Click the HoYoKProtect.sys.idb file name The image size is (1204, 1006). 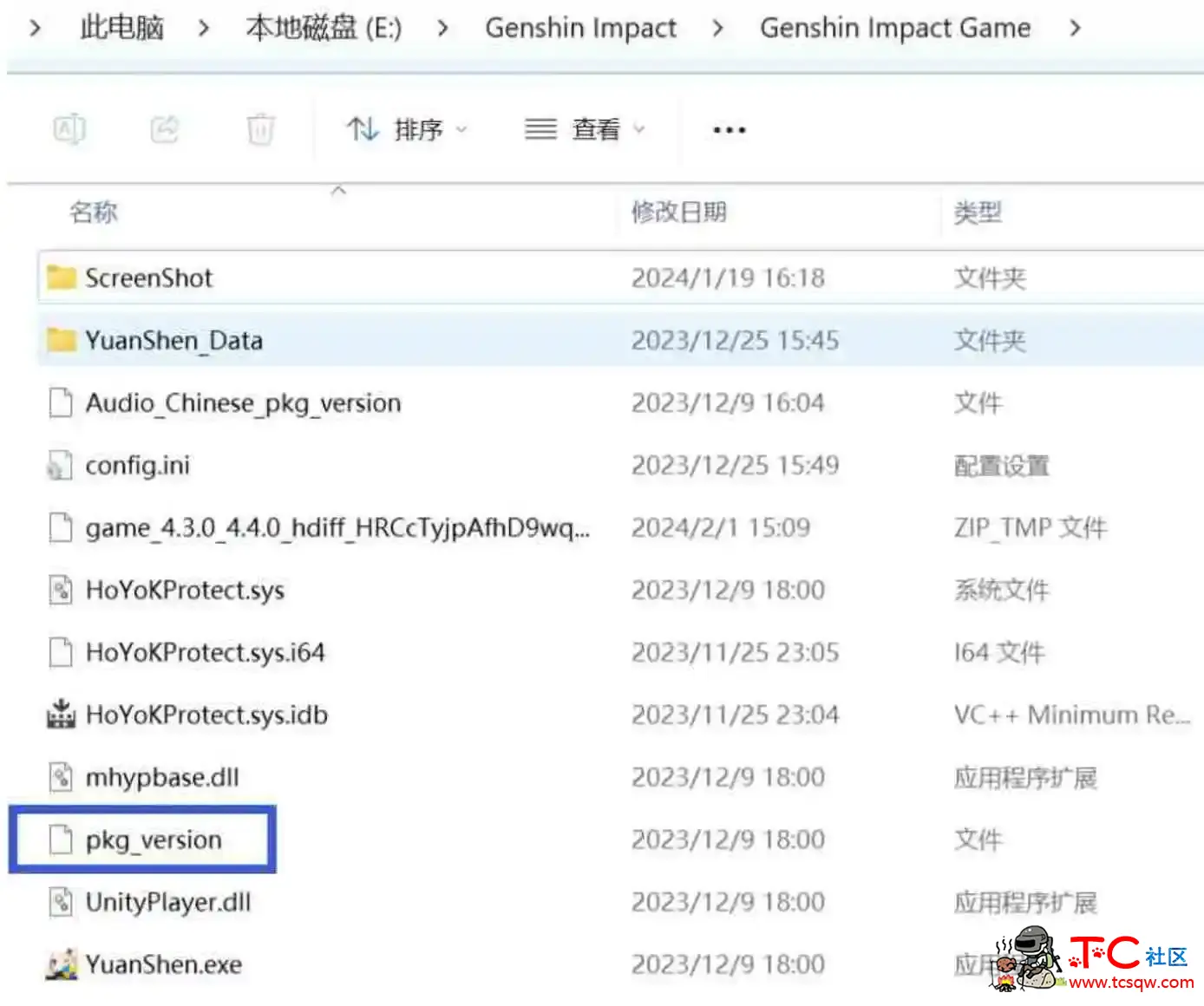click(206, 715)
